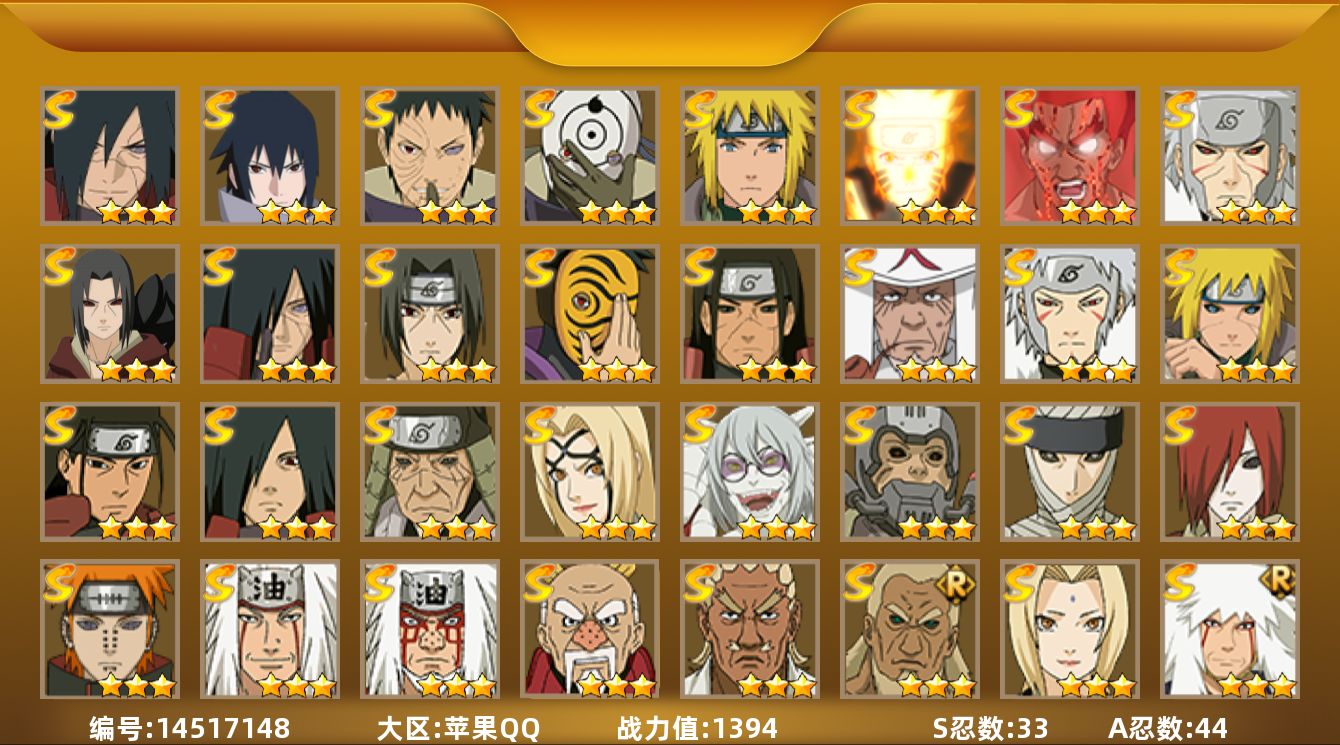Click the dark-skinned Raikage portrait
The image size is (1340, 745).
click(749, 629)
